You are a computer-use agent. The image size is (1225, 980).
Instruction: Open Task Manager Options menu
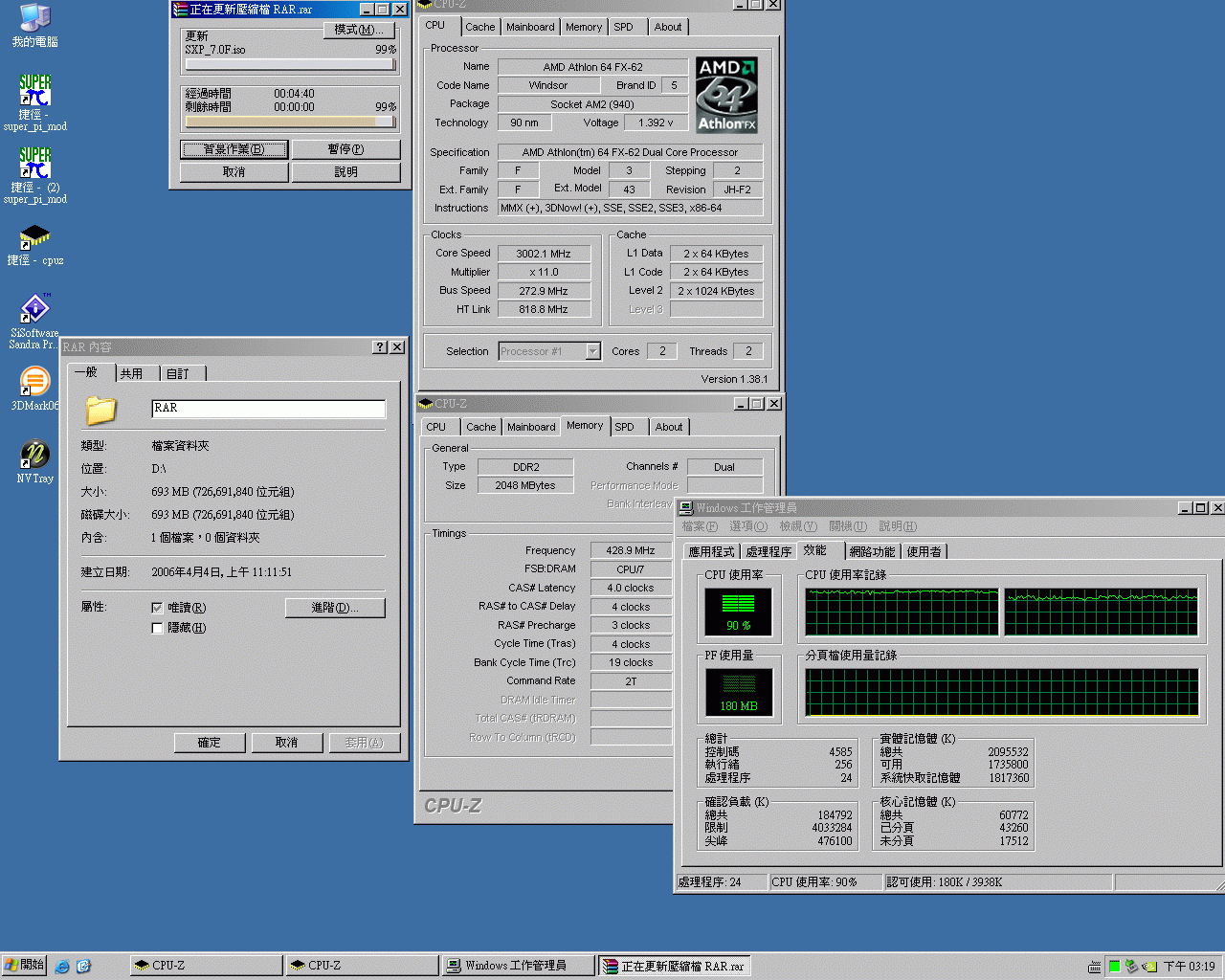coord(747,526)
